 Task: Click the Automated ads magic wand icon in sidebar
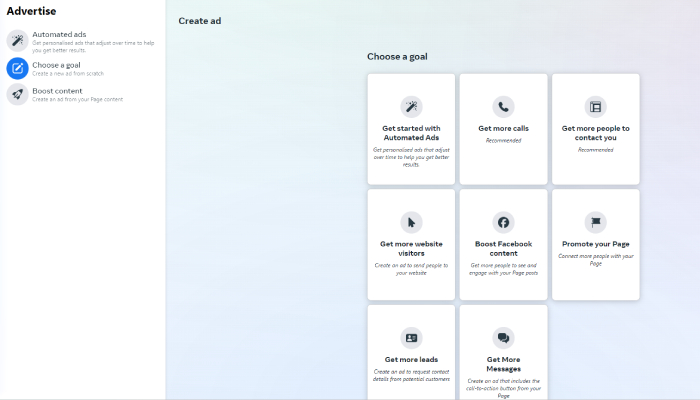(17, 40)
